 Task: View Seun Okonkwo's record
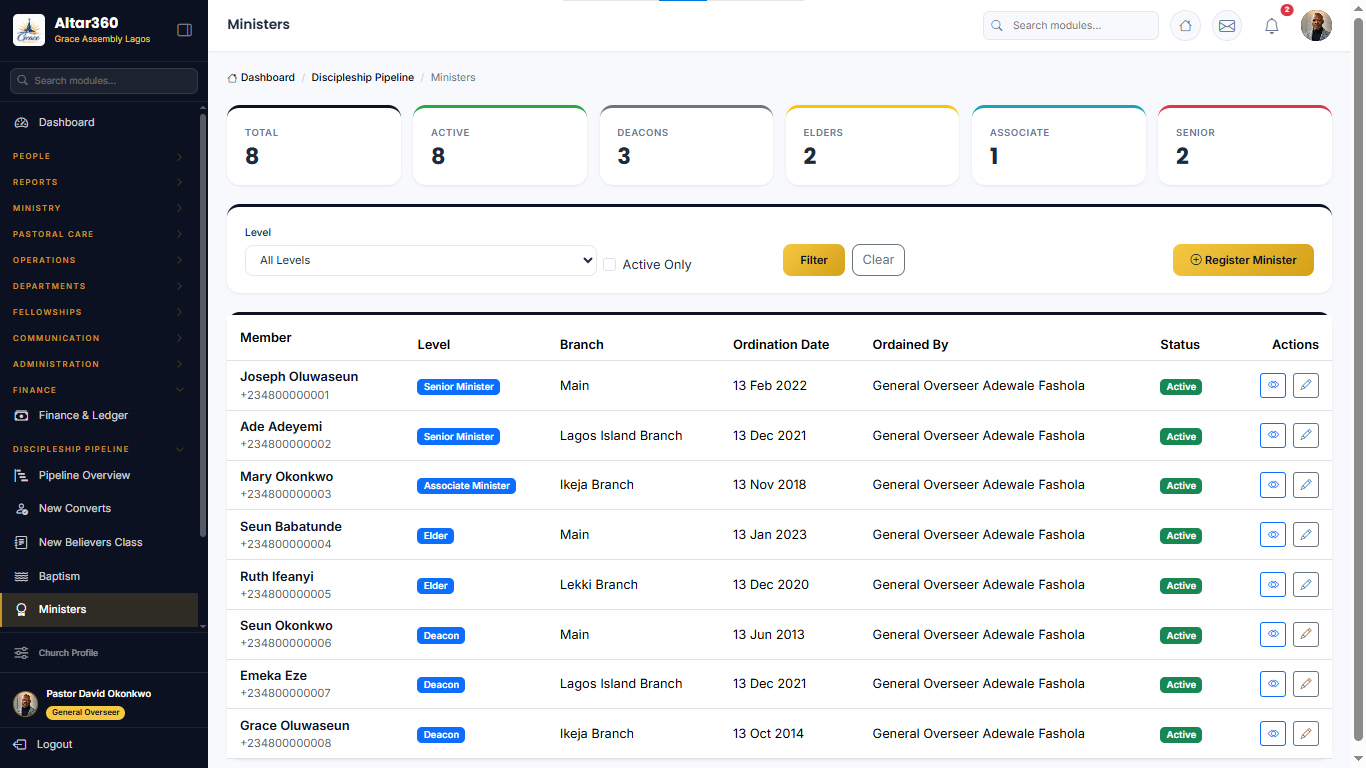point(1273,635)
